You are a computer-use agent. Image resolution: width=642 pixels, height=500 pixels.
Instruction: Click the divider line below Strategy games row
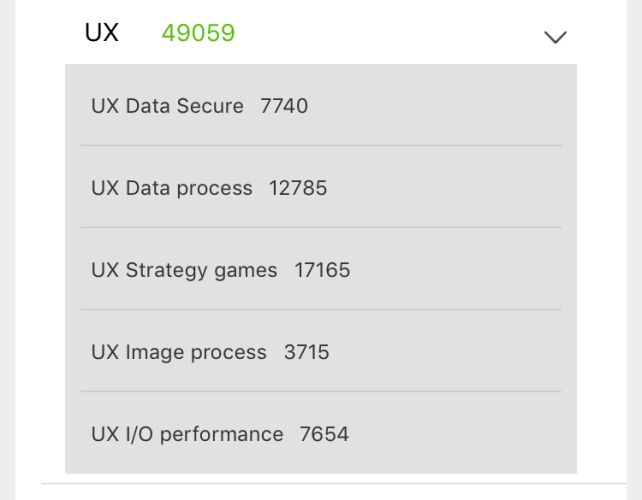pyautogui.click(x=320, y=309)
